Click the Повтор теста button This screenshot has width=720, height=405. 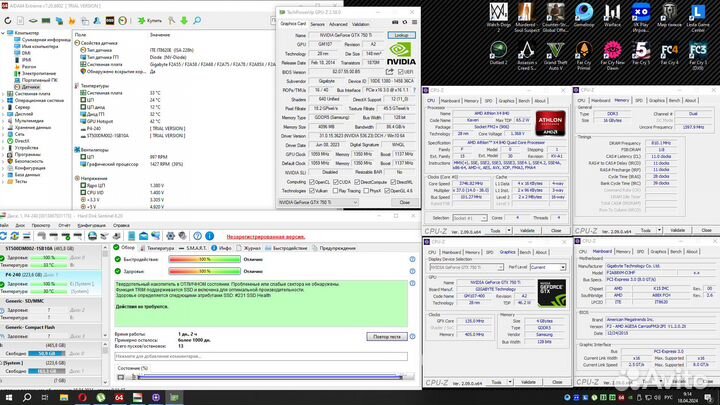coord(387,337)
